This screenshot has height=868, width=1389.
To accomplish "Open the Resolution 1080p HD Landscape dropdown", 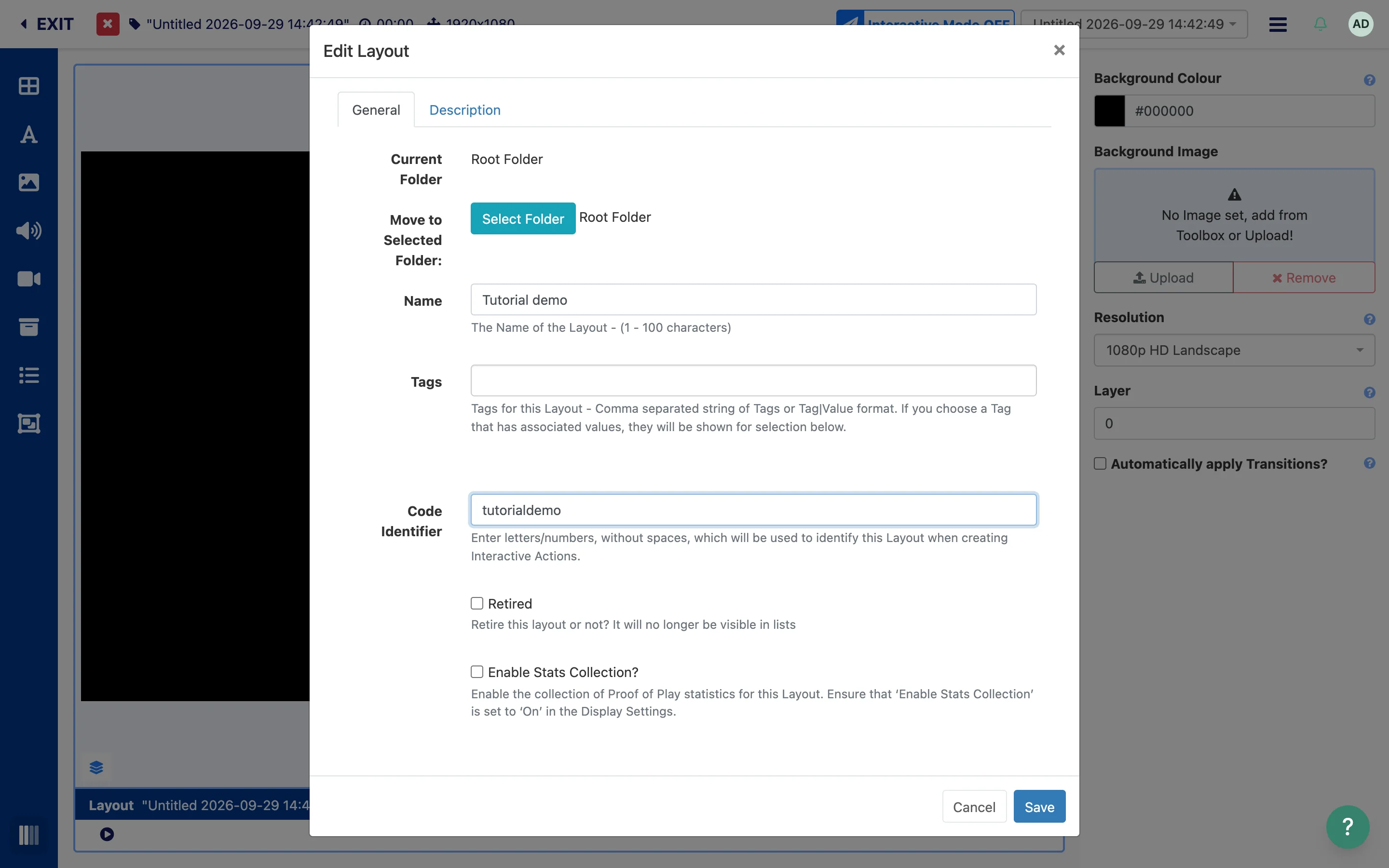I will [1234, 350].
